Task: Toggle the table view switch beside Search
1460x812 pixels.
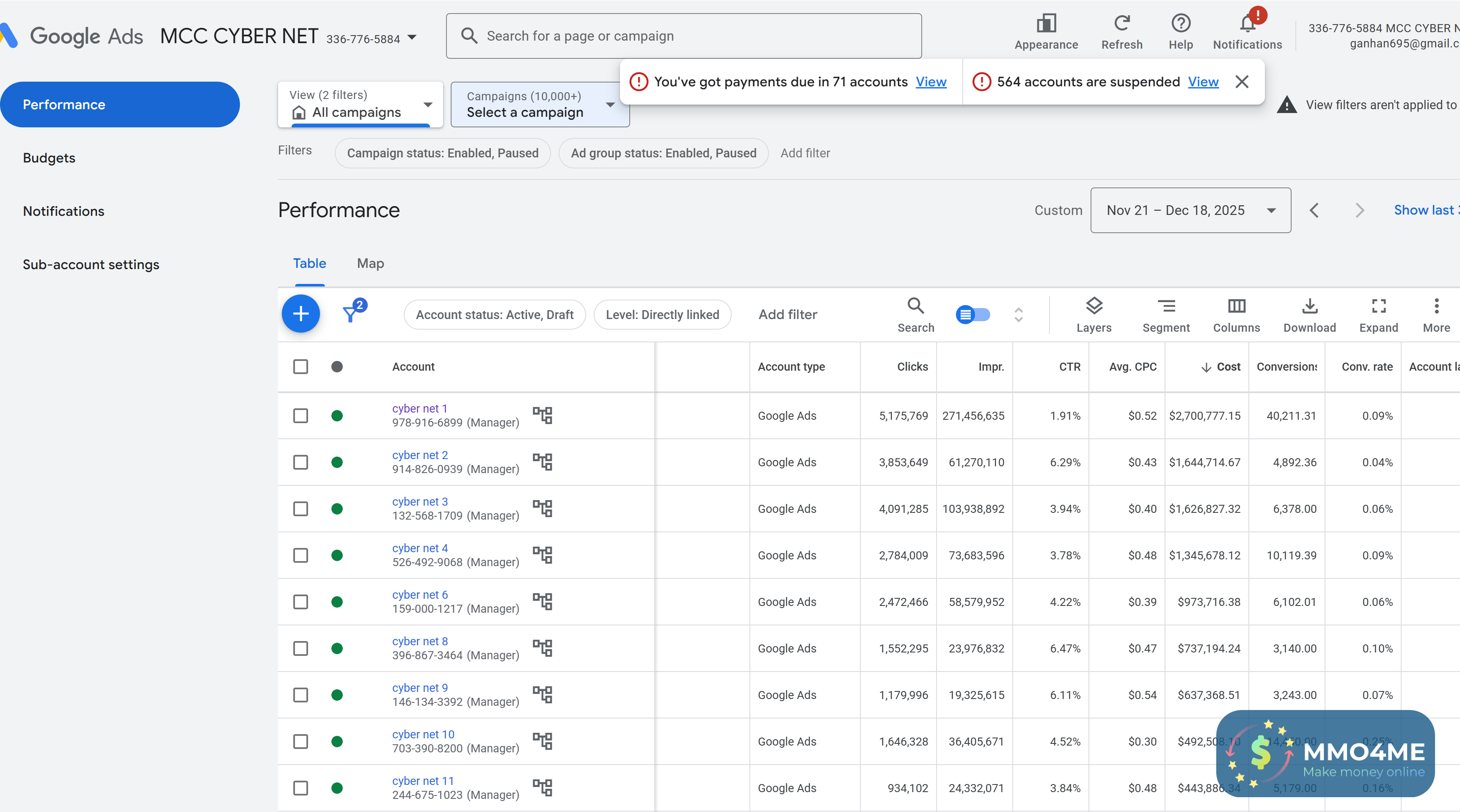Action: (972, 314)
